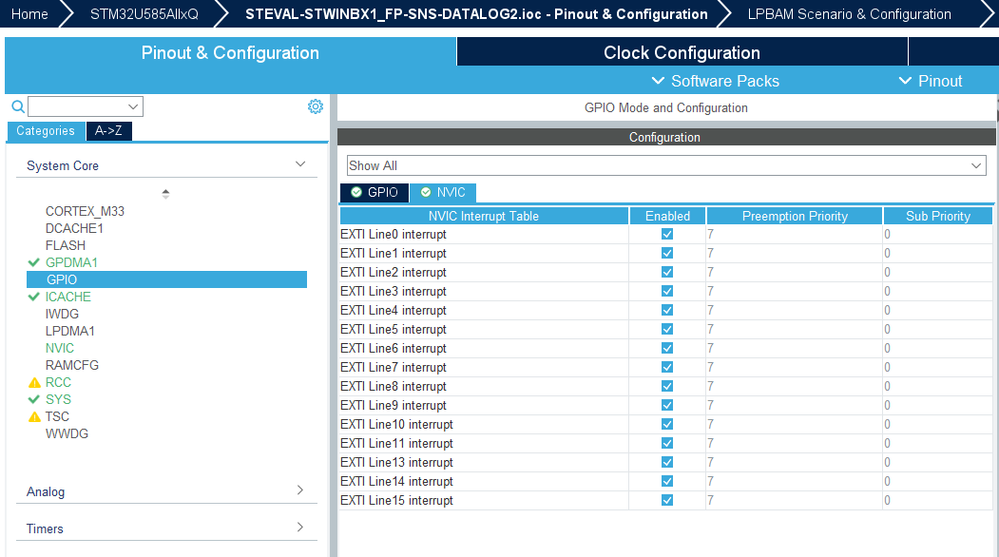The width and height of the screenshot is (999, 557).
Task: Switch to the A->Z listing tab
Action: 108,131
